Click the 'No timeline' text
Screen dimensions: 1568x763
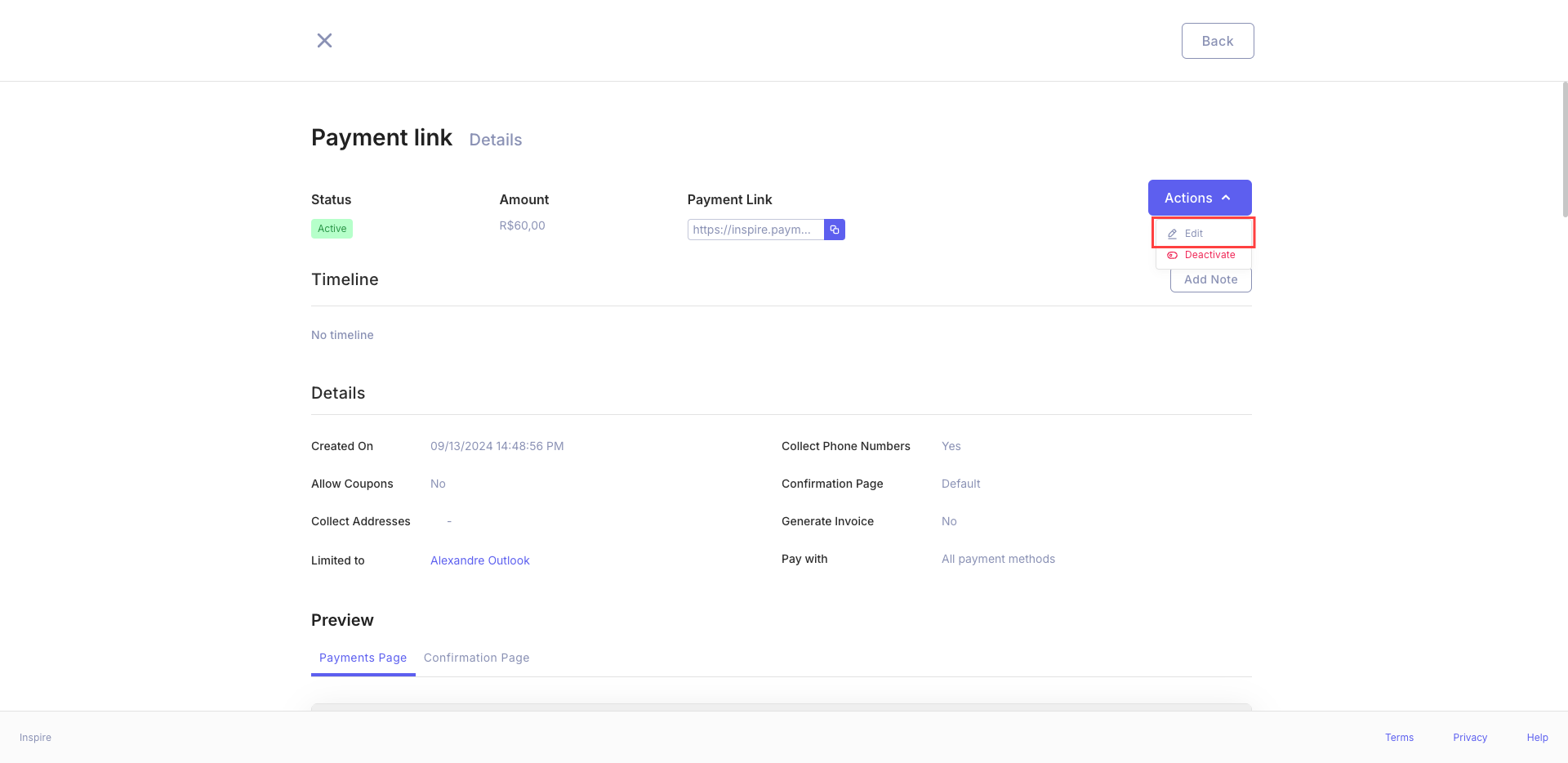tap(342, 335)
